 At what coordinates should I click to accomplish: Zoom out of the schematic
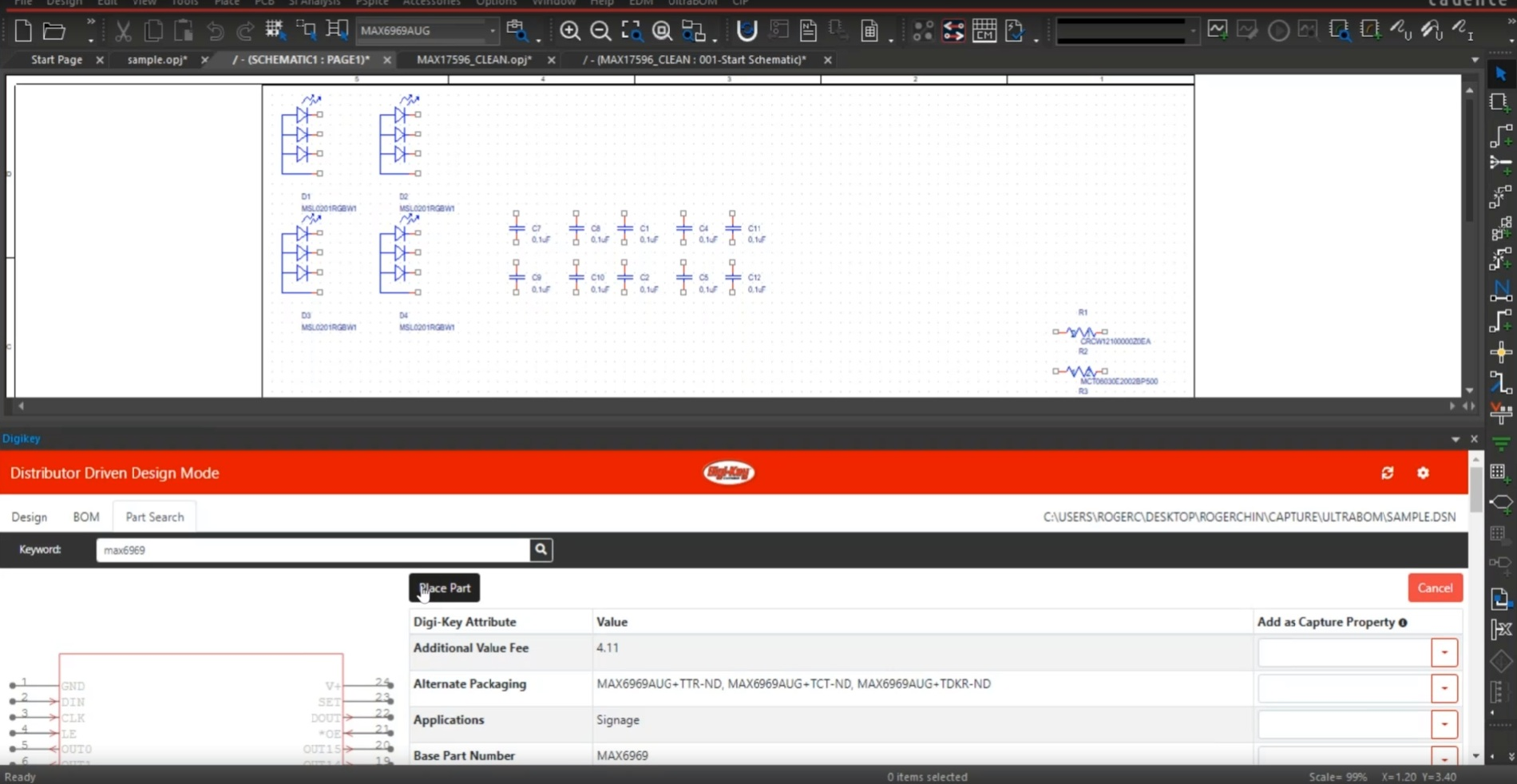(600, 31)
